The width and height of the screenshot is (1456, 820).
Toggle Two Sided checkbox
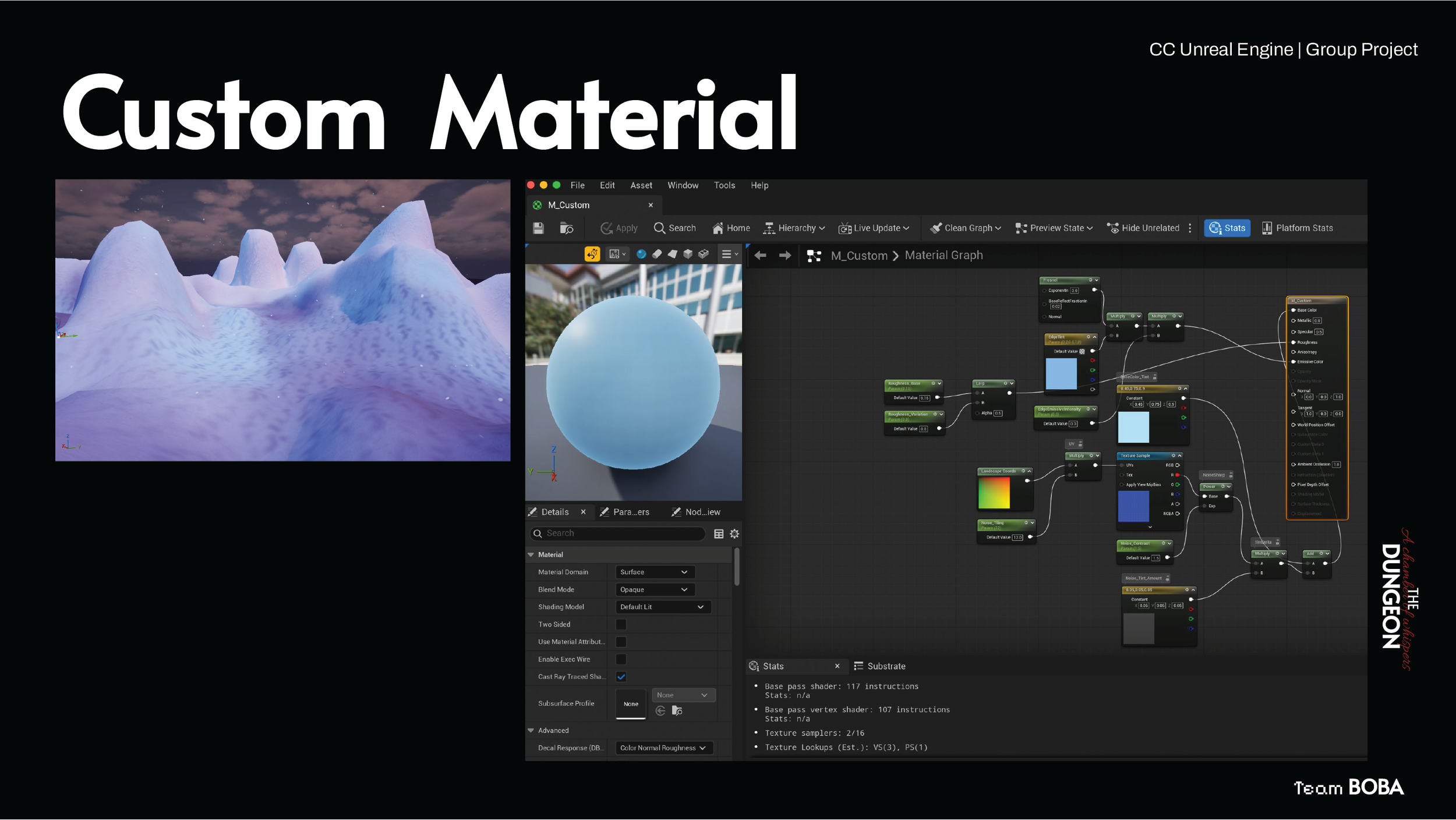pyautogui.click(x=621, y=624)
